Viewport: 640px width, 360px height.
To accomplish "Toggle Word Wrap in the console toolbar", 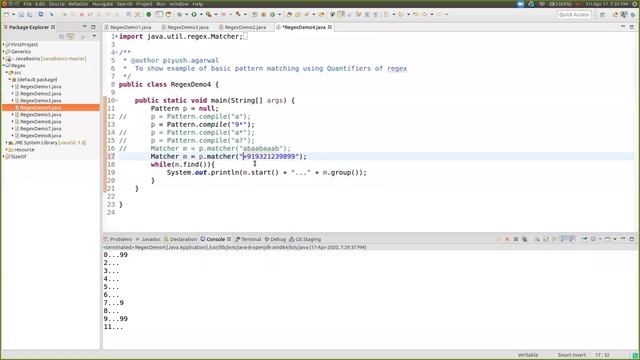I will (x=554, y=239).
